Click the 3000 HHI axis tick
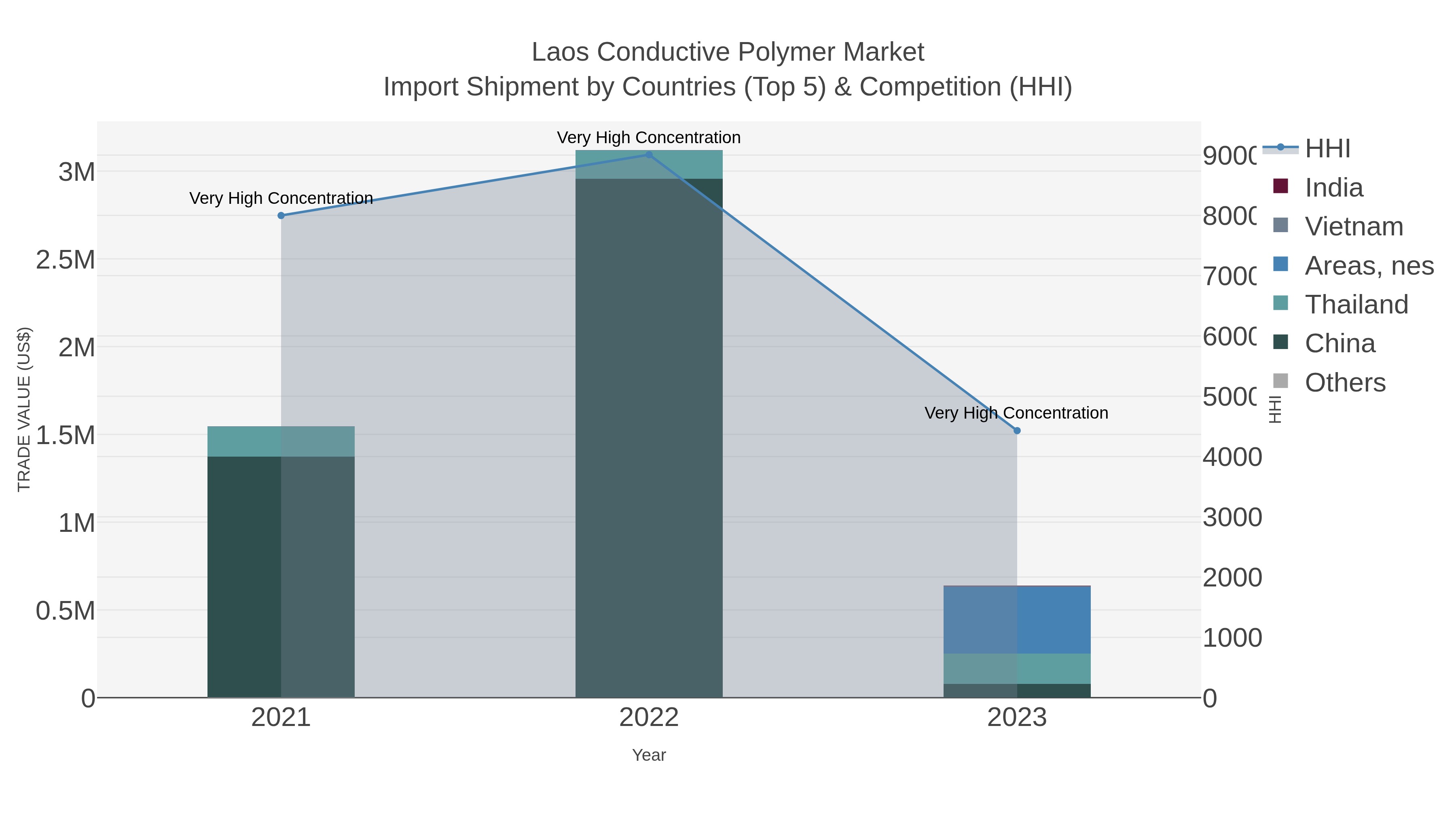The image size is (1456, 819). [x=1232, y=517]
